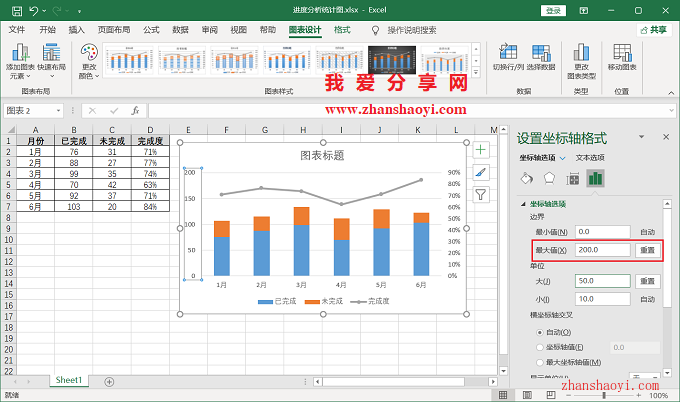Click the chart filters funnel button
The image size is (680, 402).
click(481, 195)
